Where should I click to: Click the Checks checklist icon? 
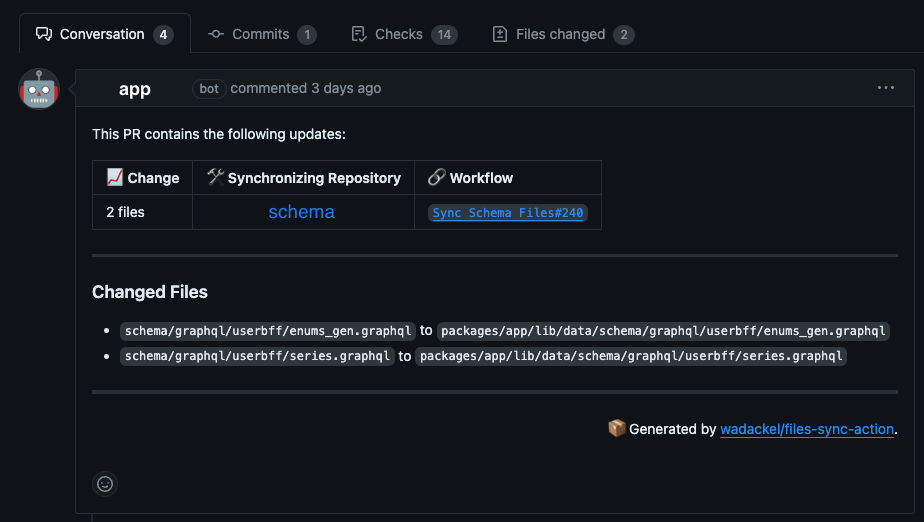tap(359, 34)
